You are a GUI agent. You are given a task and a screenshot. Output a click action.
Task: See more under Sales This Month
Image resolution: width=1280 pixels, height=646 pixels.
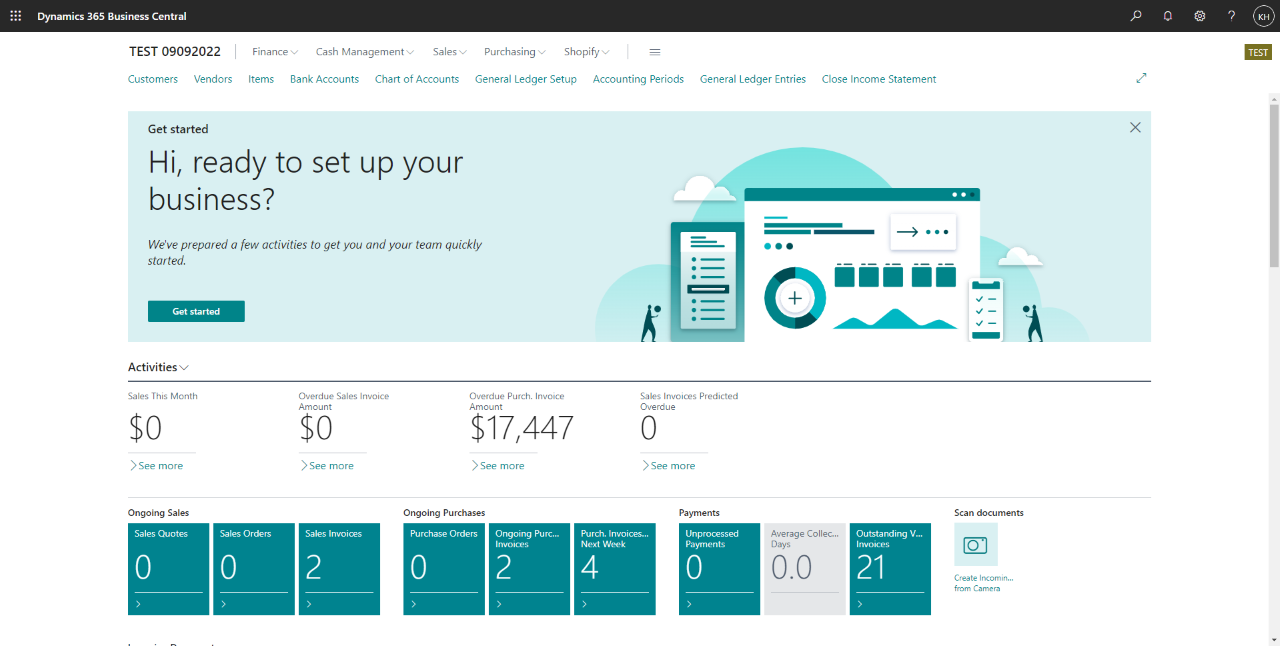click(156, 465)
